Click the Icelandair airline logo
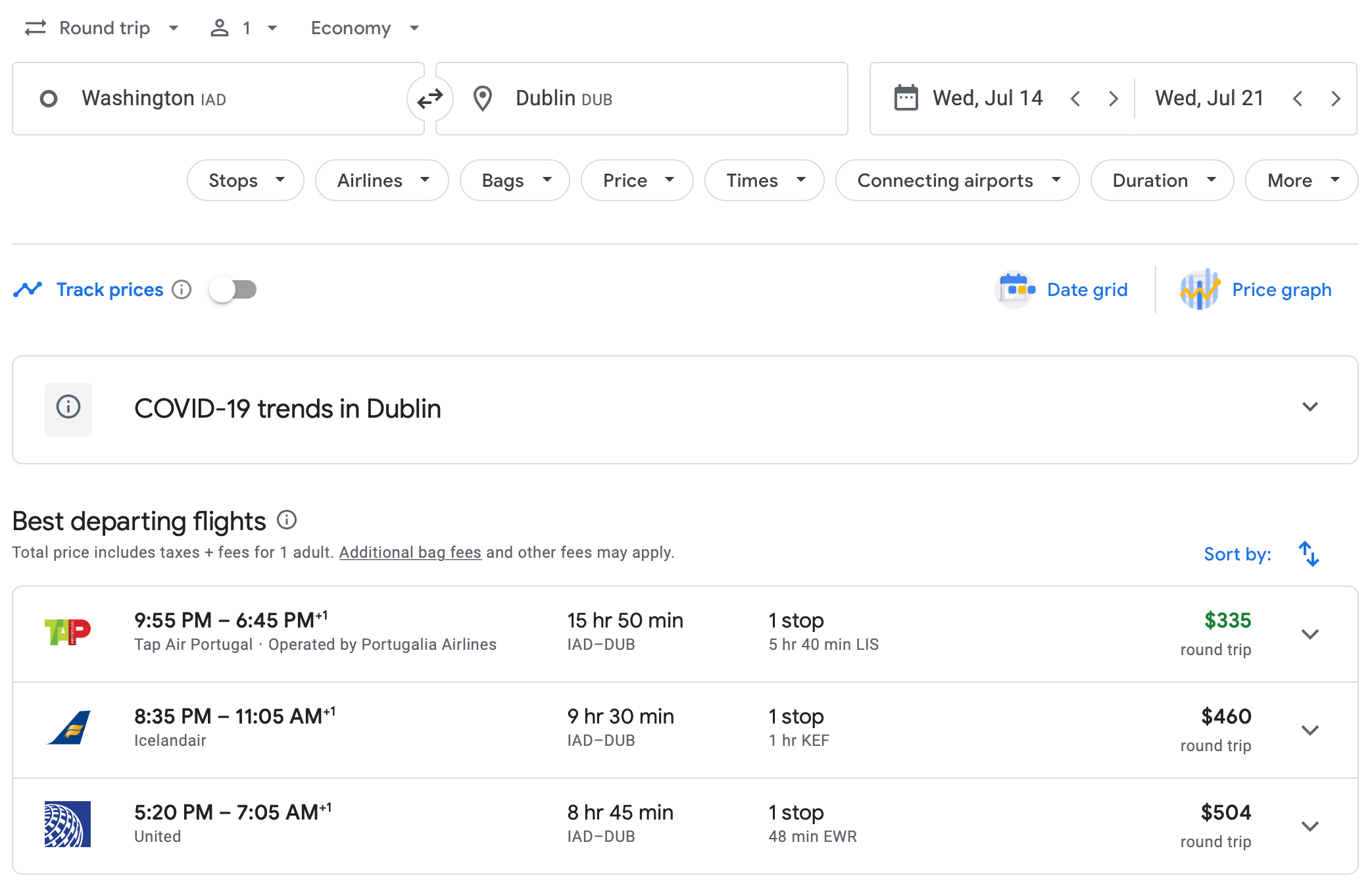Viewport: 1372px width, 884px height. [x=69, y=729]
